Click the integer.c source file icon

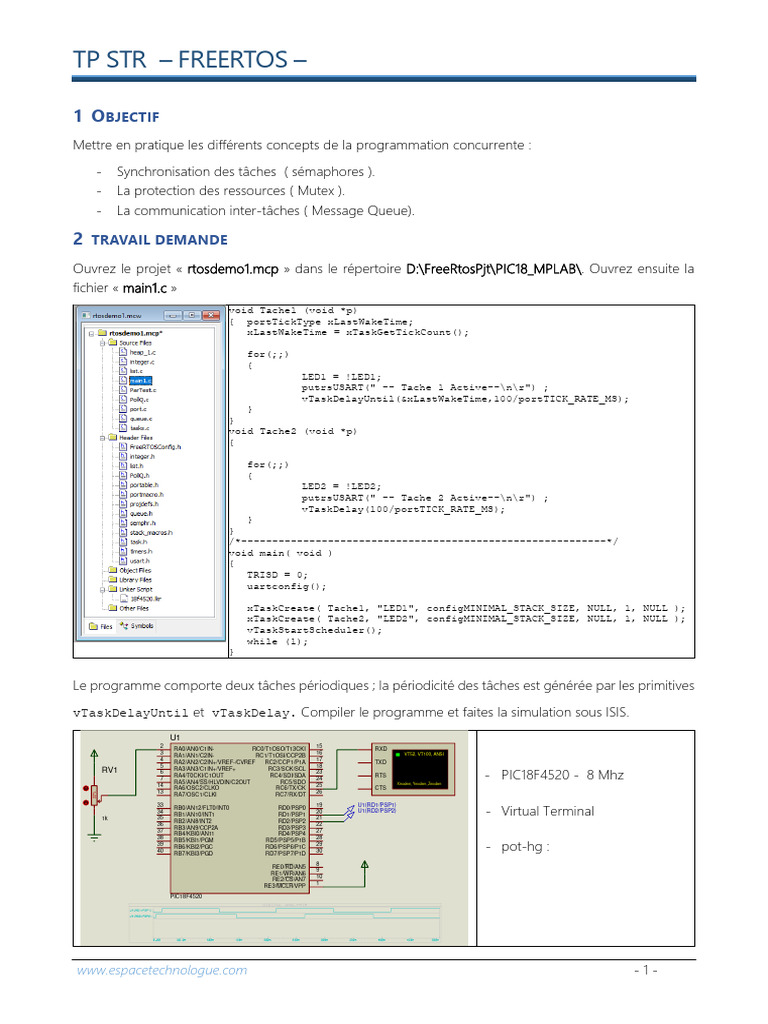pyautogui.click(x=123, y=361)
